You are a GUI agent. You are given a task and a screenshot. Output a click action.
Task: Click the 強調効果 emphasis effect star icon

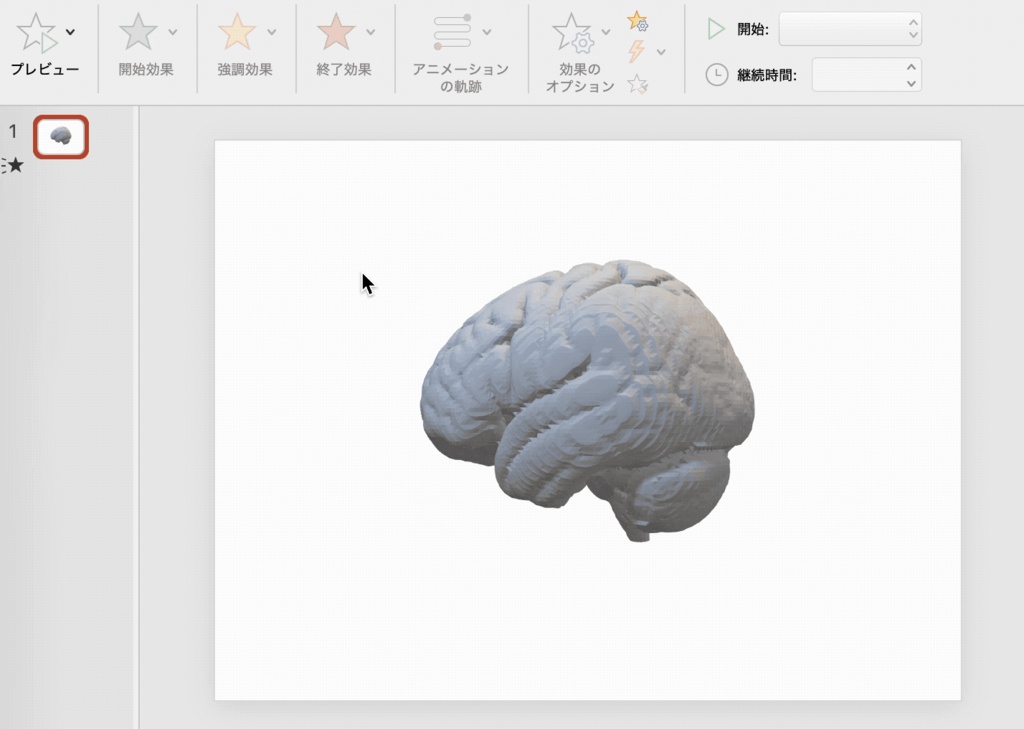coord(239,32)
